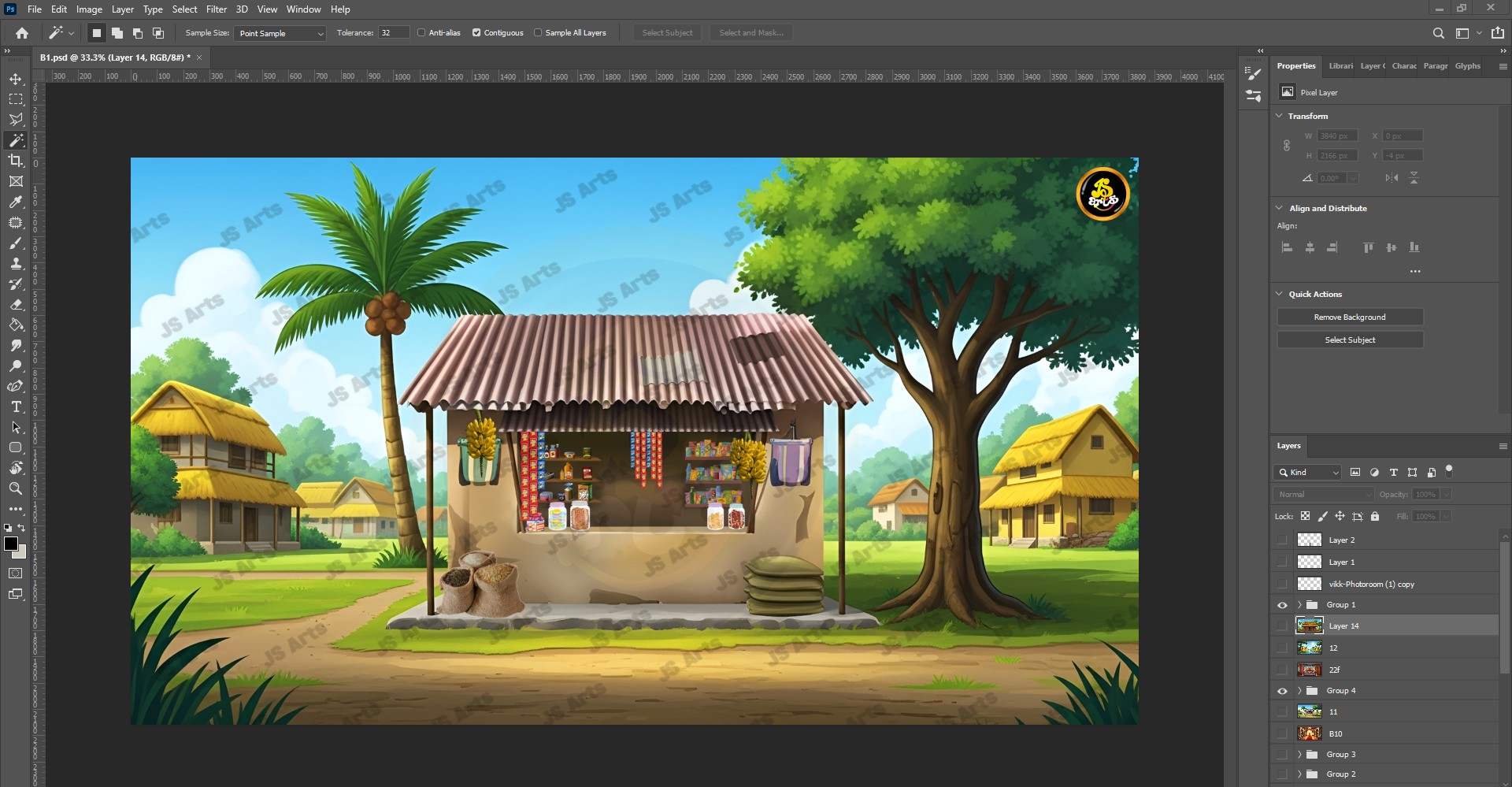1512x787 pixels.
Task: Open the Sample Size dropdown
Action: coord(280,33)
